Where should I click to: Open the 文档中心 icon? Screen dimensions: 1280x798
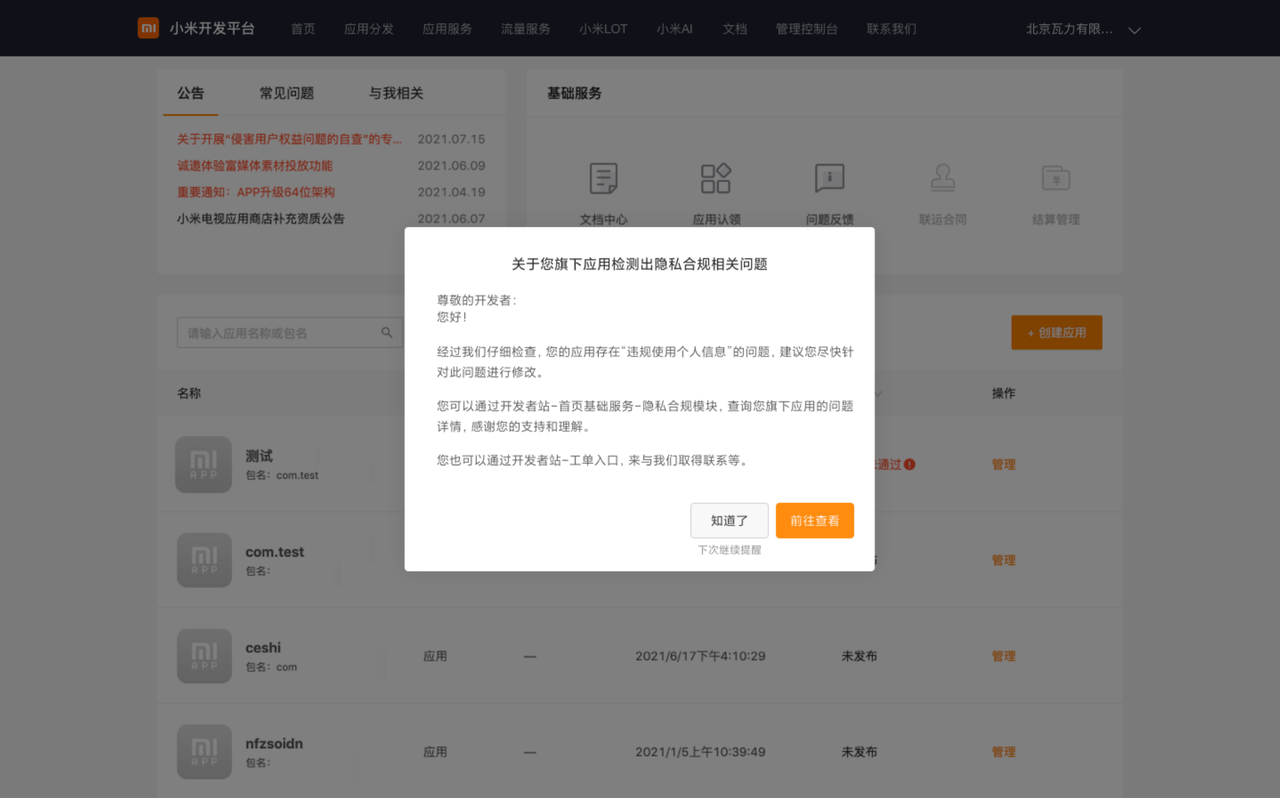(604, 179)
